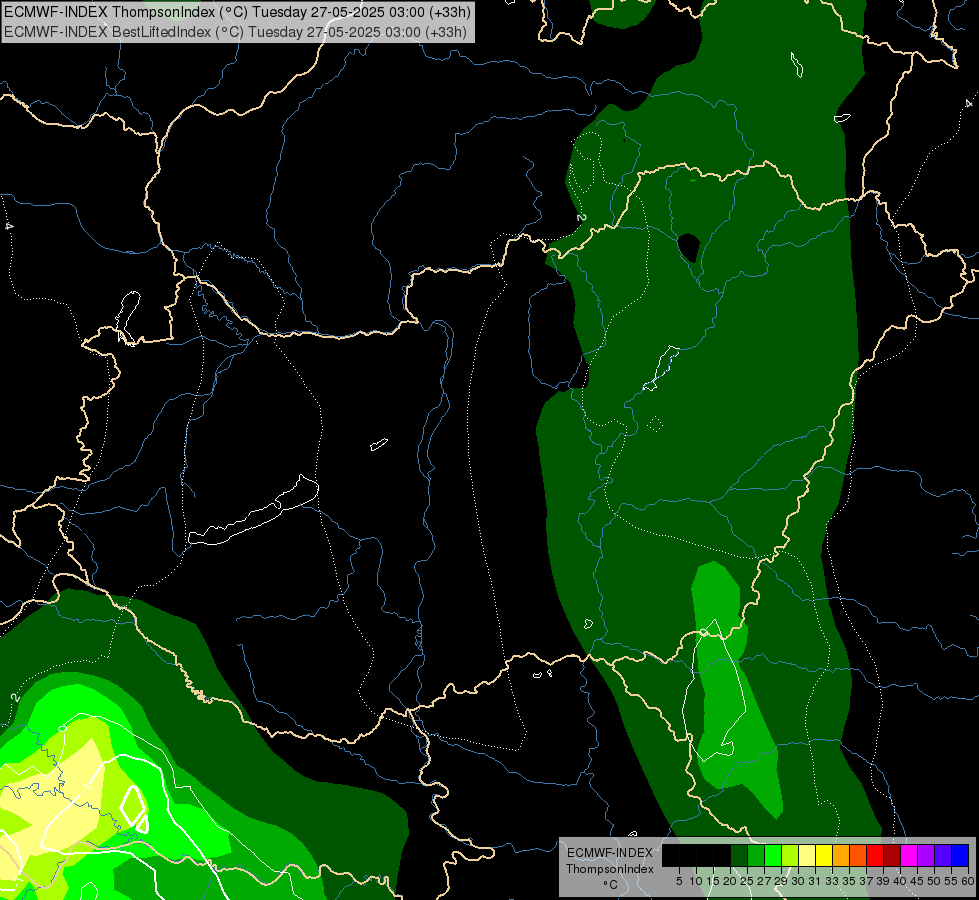The height and width of the screenshot is (900, 979).
Task: Click the legend tick value '33'
Action: point(832,881)
